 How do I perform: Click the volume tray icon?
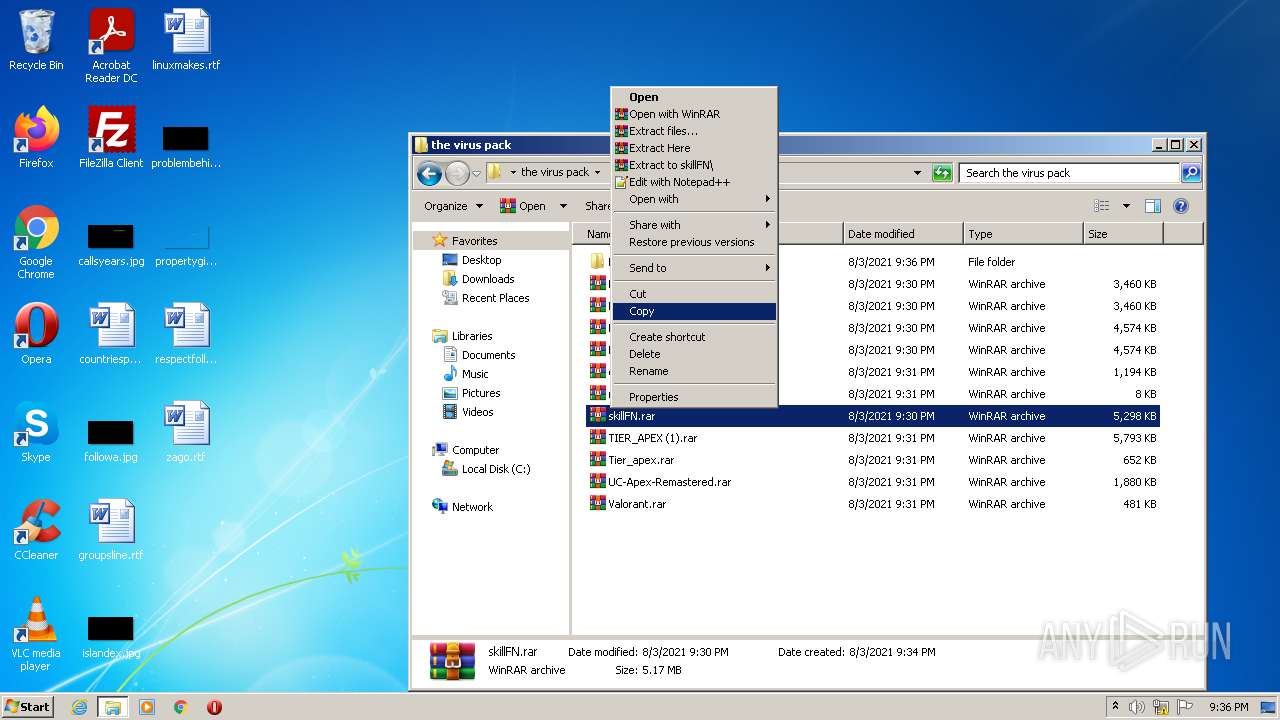click(x=1138, y=707)
